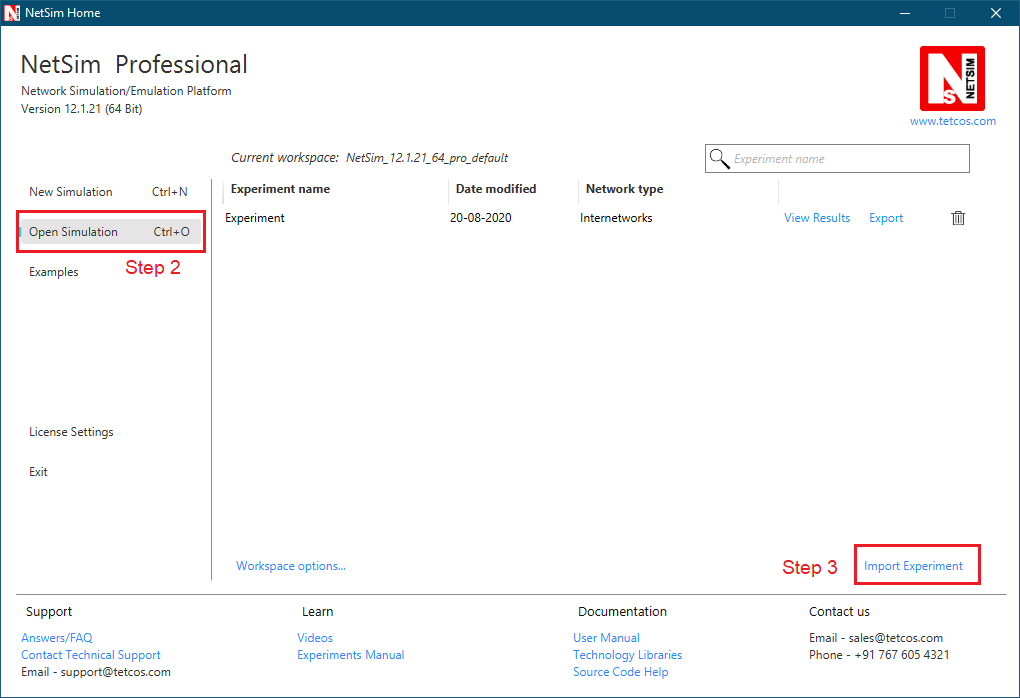This screenshot has width=1020, height=698.
Task: Click Export for Experiment
Action: click(x=886, y=218)
